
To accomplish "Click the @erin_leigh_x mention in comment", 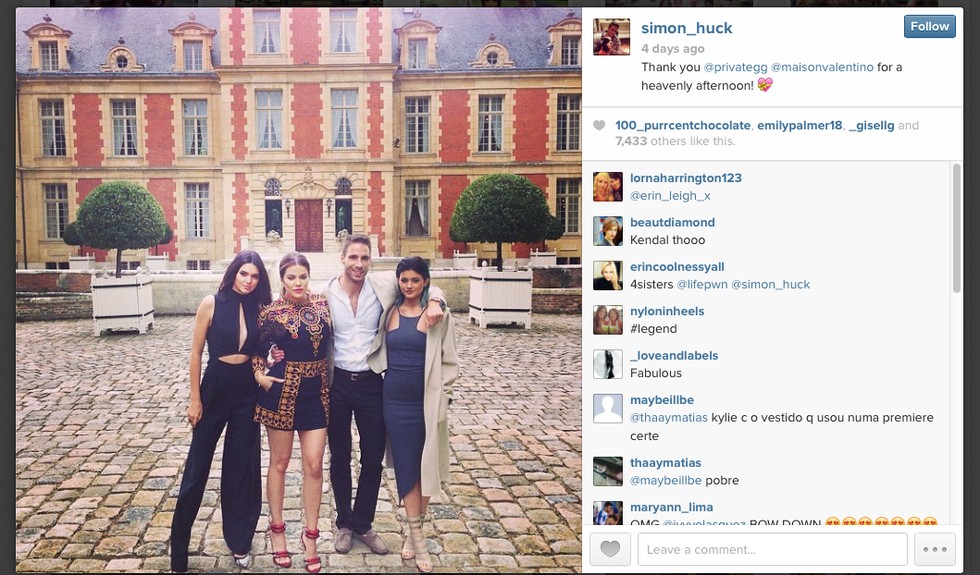I will [670, 196].
